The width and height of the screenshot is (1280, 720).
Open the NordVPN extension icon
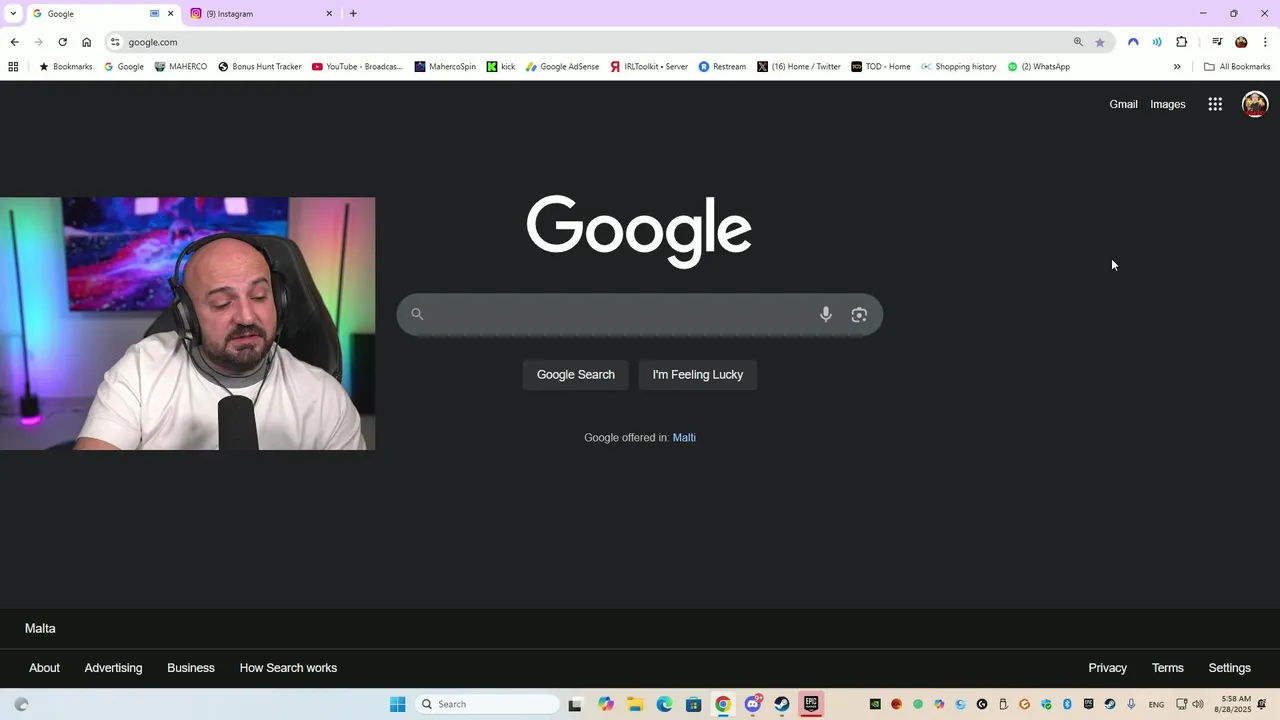(x=1133, y=42)
